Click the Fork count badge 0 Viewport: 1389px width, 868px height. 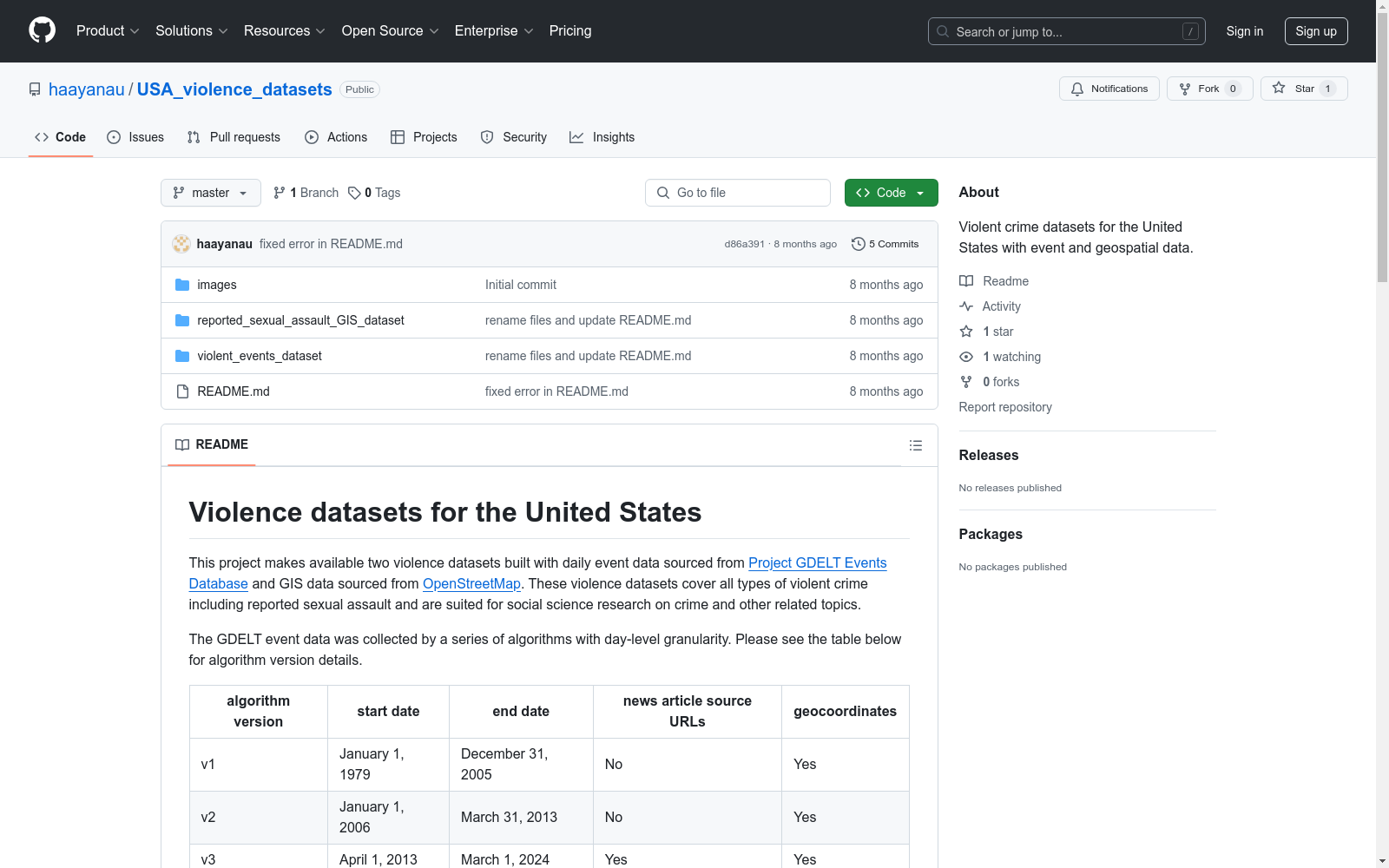[1233, 89]
